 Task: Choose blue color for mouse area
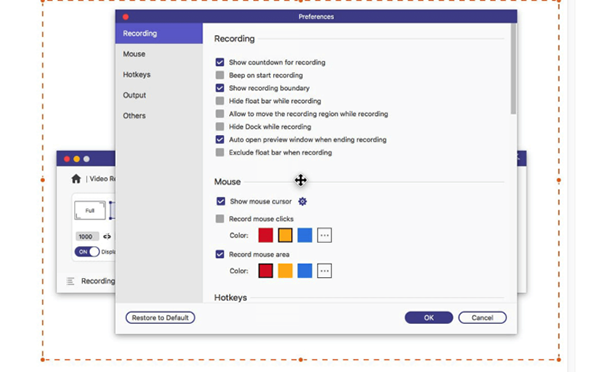pyautogui.click(x=305, y=271)
